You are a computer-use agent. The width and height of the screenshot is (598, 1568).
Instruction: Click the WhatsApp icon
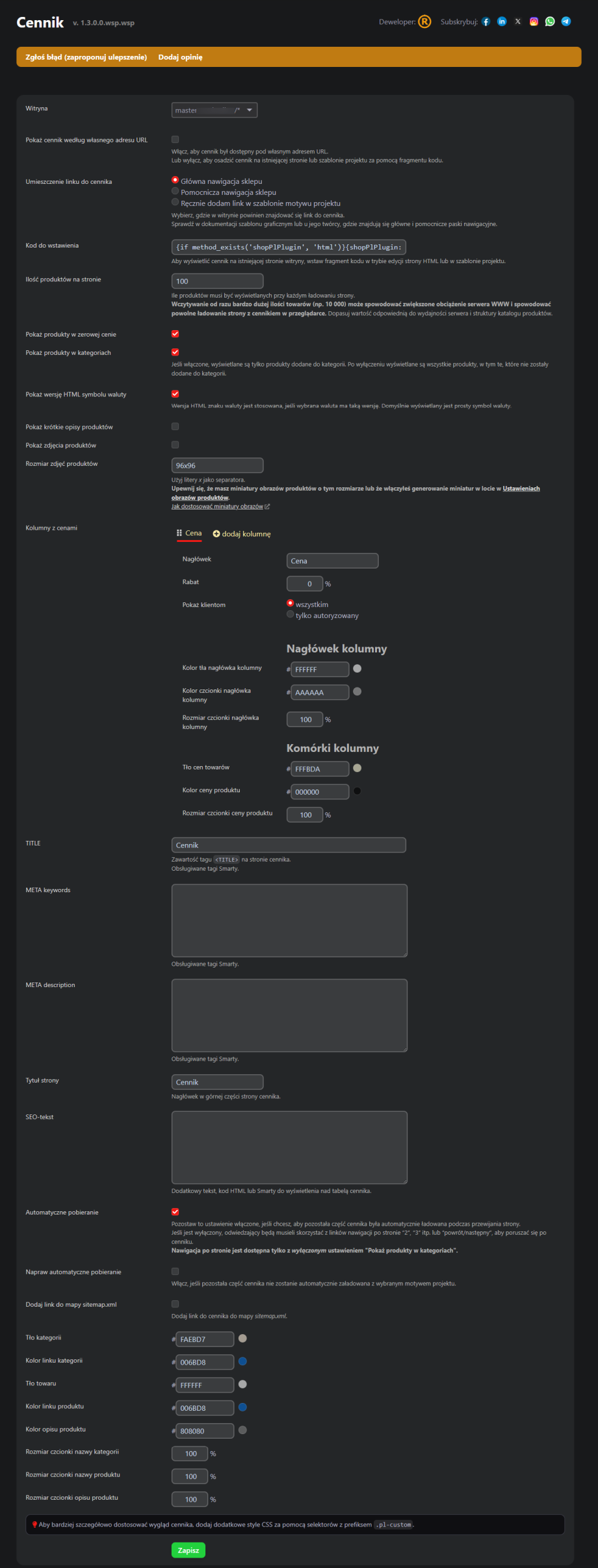point(550,22)
